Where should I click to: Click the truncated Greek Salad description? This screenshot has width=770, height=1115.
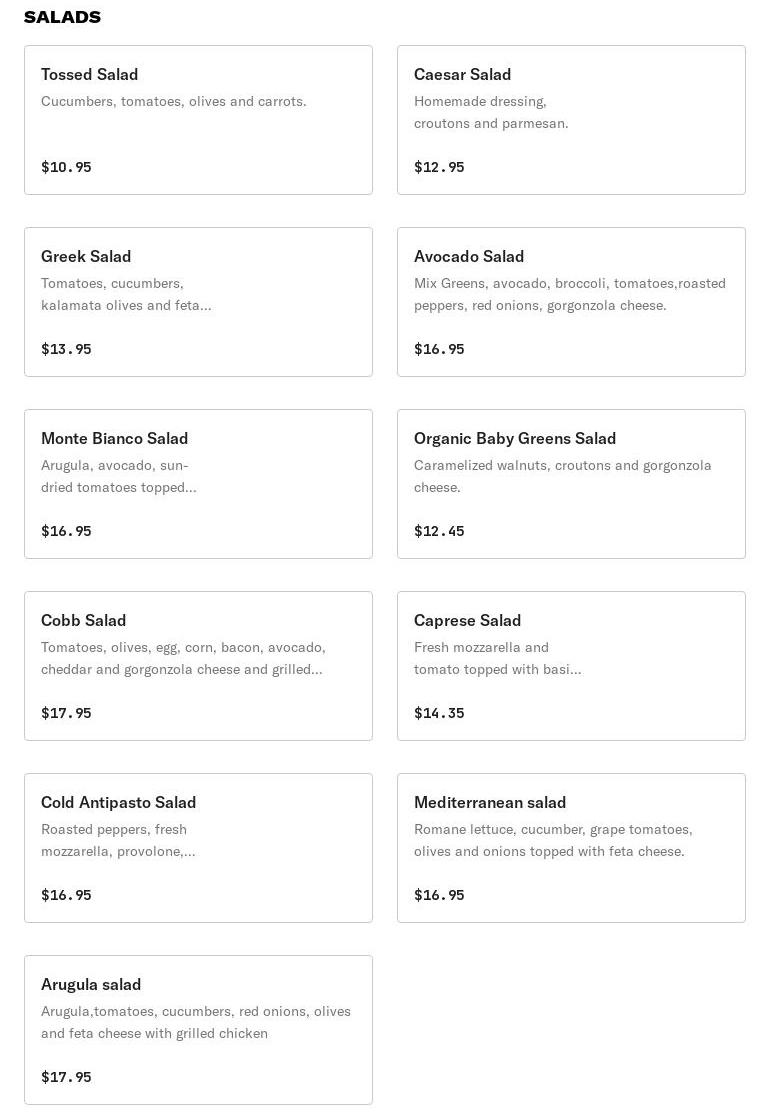coord(126,295)
